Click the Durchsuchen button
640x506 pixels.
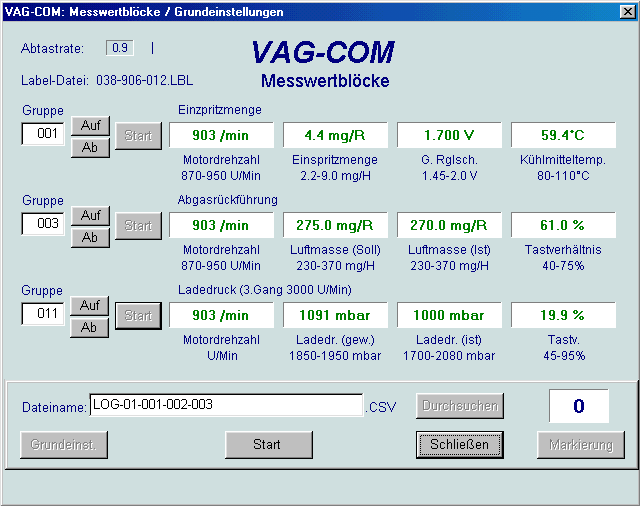[x=459, y=406]
